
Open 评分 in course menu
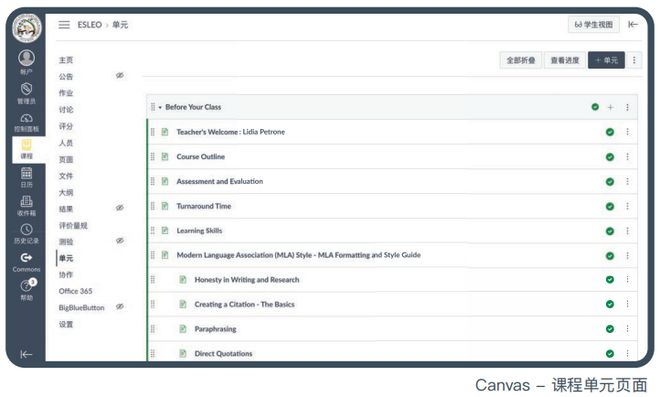pos(66,126)
